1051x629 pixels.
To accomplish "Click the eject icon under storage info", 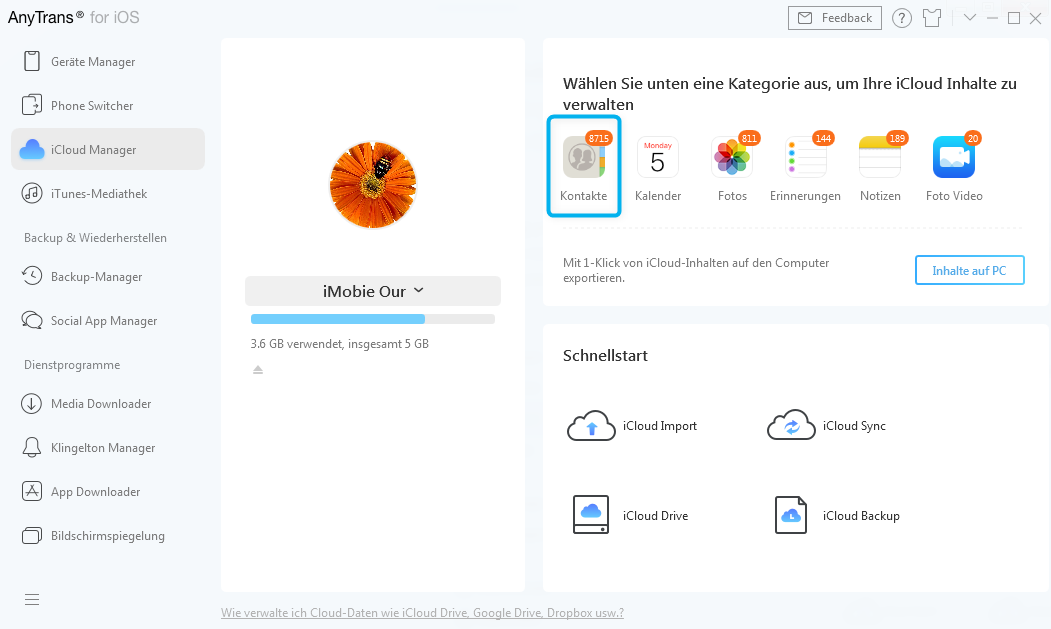I will click(258, 369).
